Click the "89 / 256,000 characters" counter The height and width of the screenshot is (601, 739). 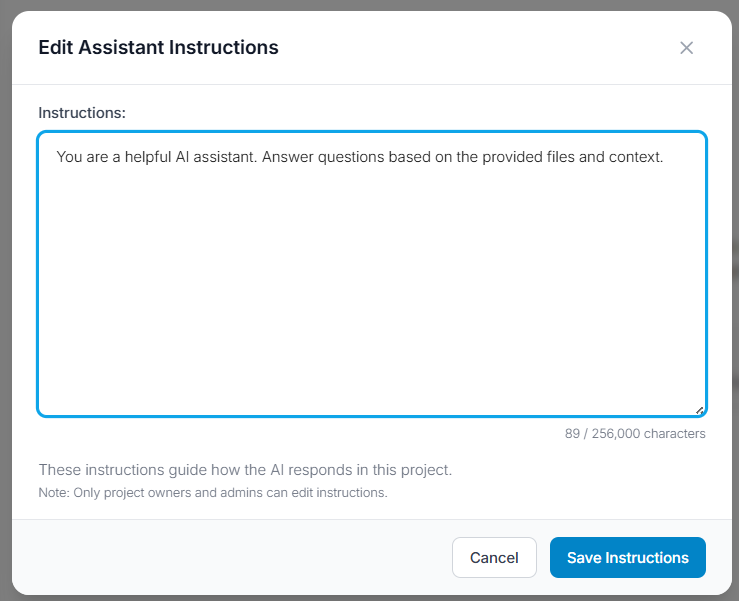click(x=635, y=434)
